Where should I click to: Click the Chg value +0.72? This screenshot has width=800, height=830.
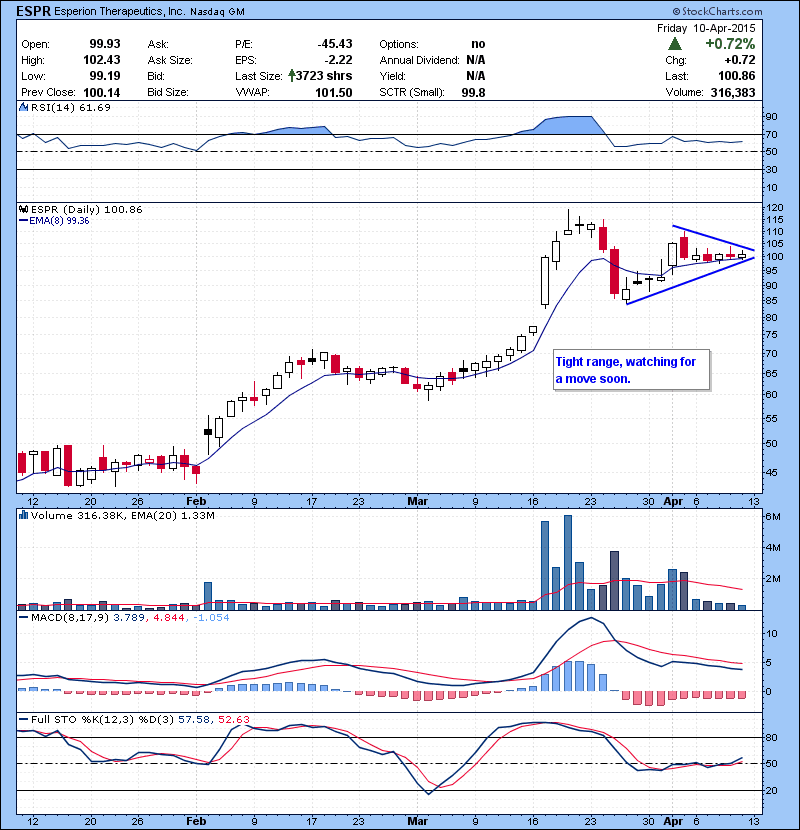click(740, 60)
